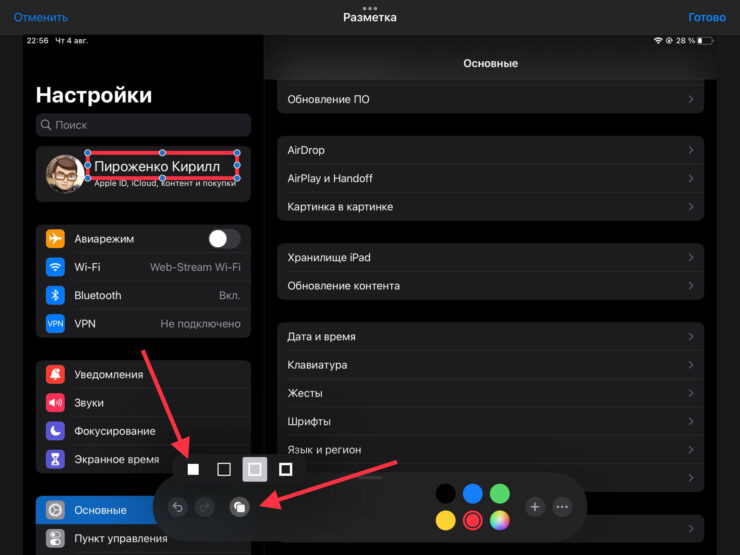The width and height of the screenshot is (740, 555).
Task: Choose the thick outlined square style
Action: pos(286,469)
